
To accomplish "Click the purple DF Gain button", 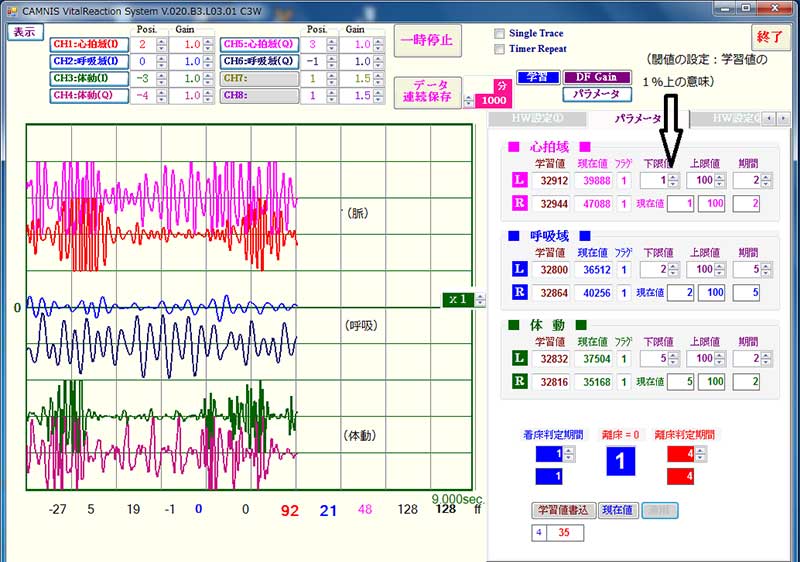I will click(x=597, y=77).
